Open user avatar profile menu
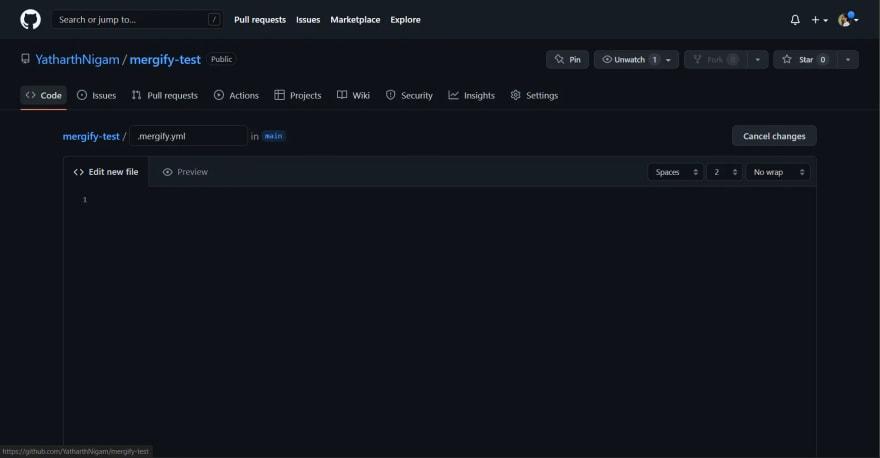Screen dimensions: 880x458 click(x=847, y=20)
